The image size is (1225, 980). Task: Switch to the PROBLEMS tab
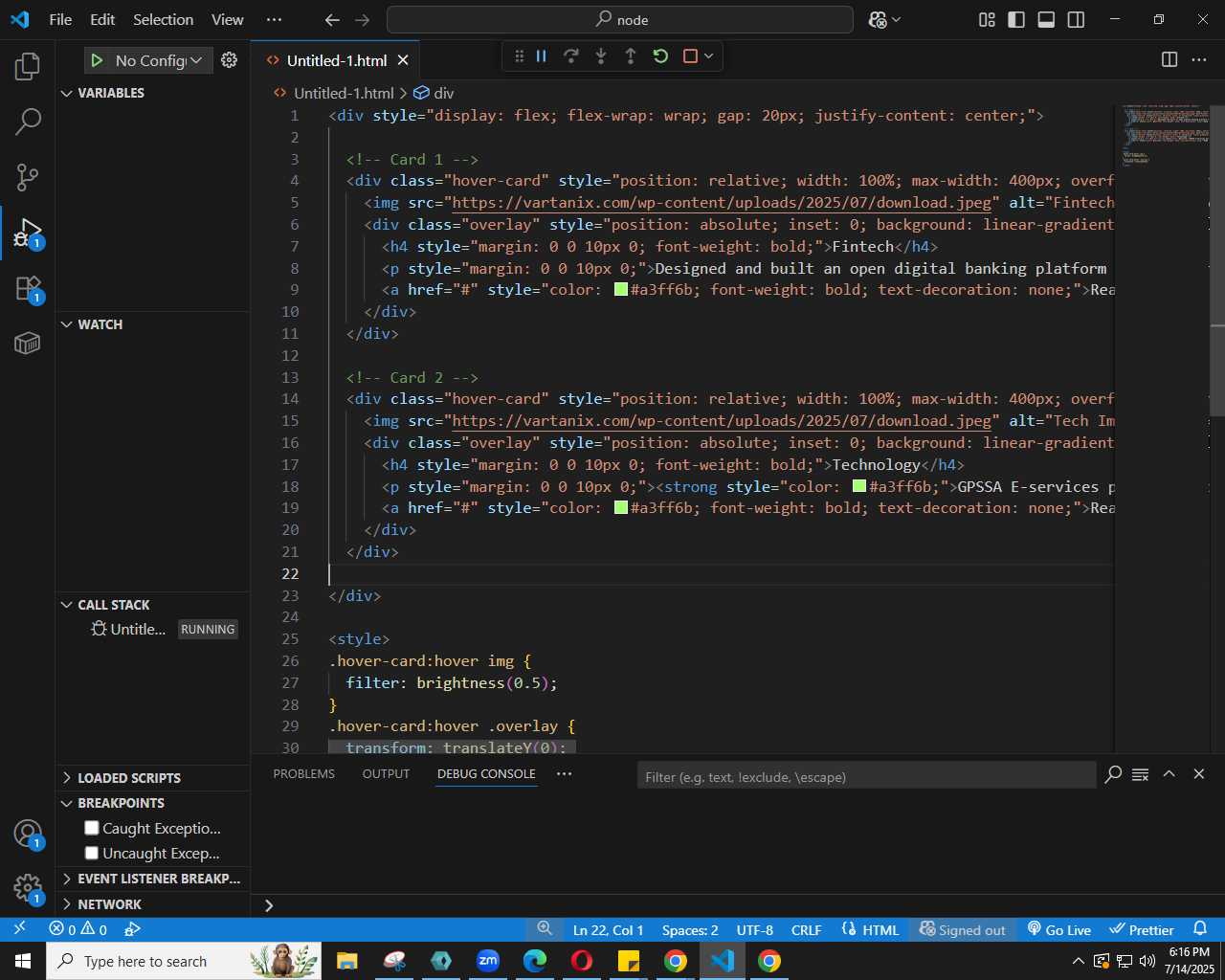coord(304,773)
